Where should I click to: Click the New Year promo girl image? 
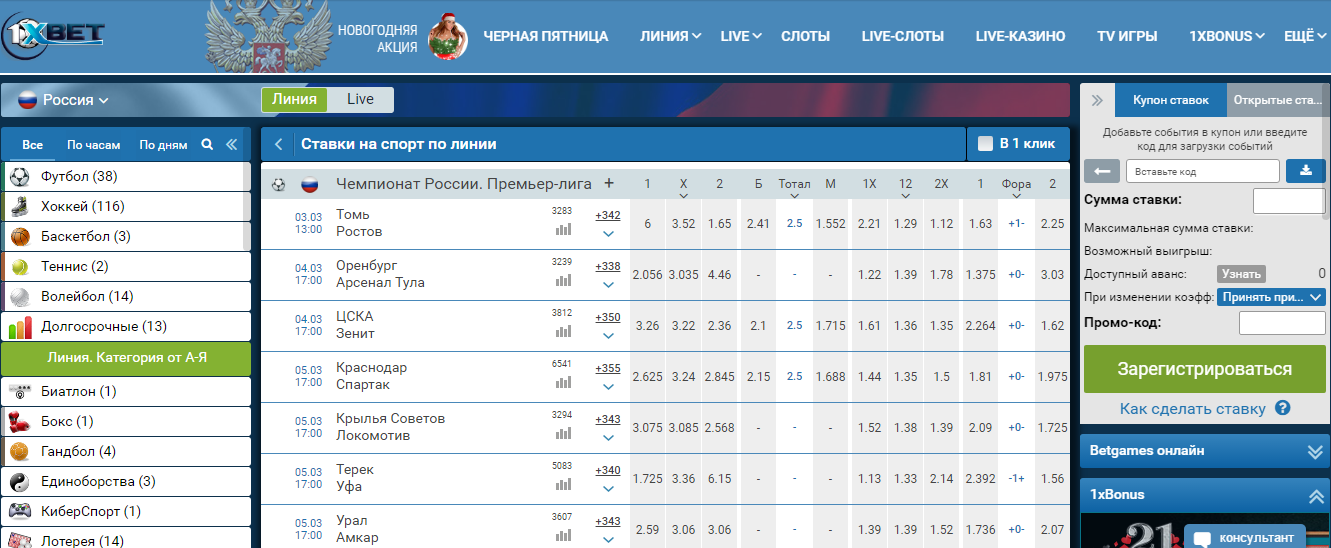[x=448, y=37]
